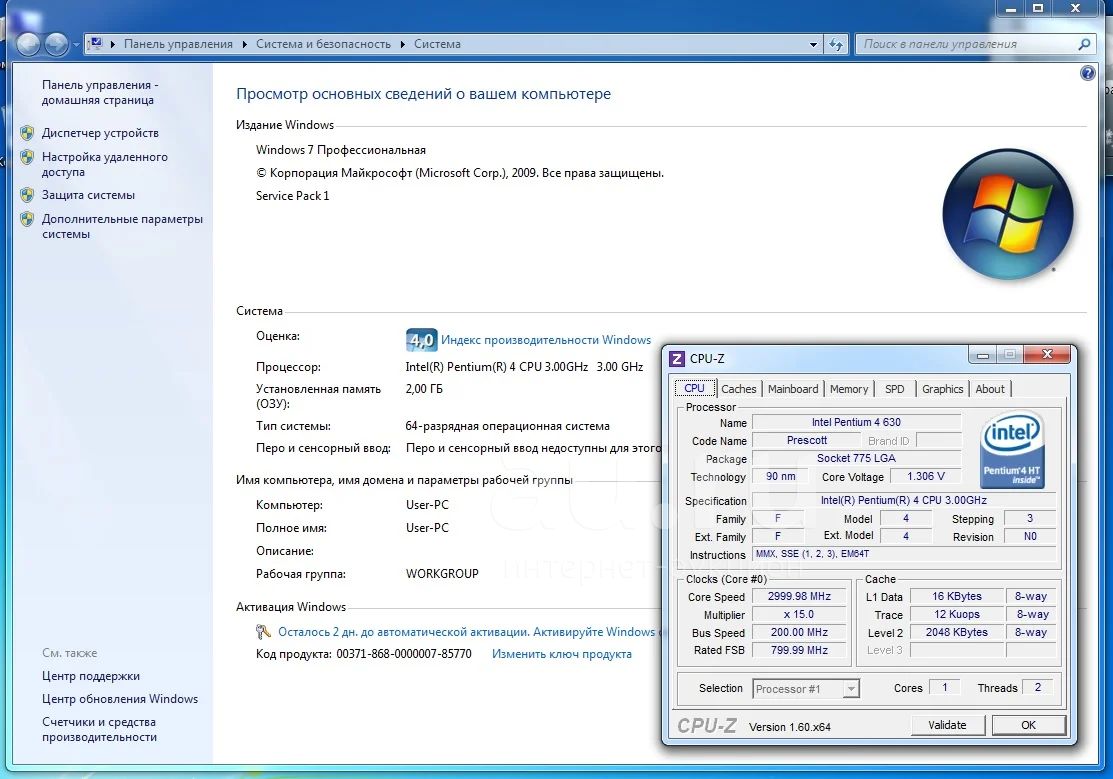Click 'Windows 7 Профессиональная' edition text
This screenshot has height=779, width=1113.
[x=341, y=150]
